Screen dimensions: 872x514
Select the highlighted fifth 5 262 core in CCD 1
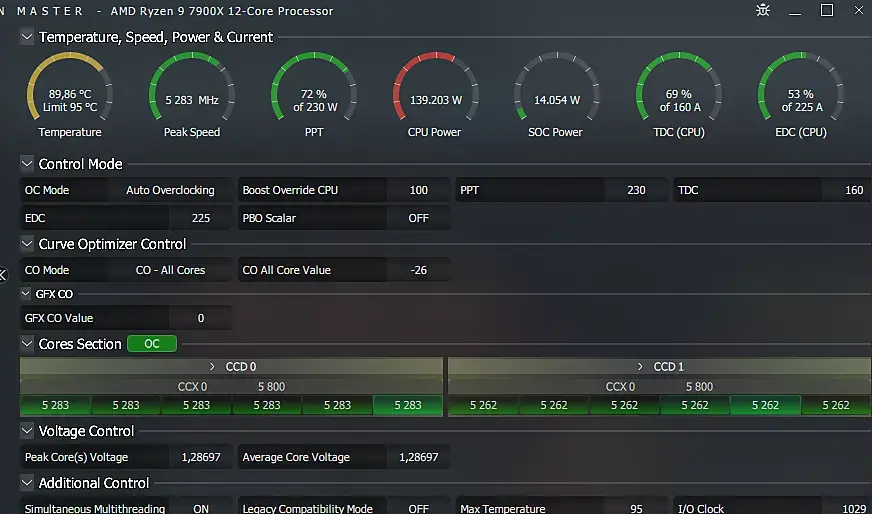(765, 406)
